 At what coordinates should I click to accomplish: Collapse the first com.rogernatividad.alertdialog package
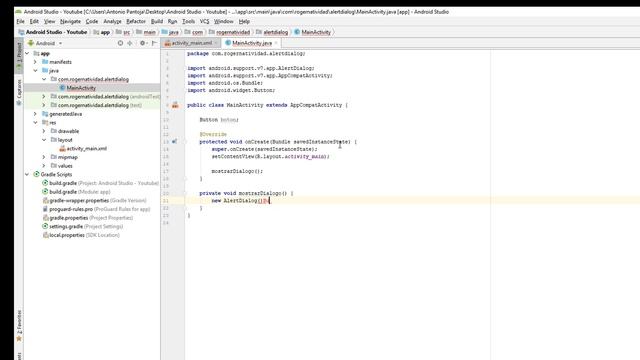tap(44, 79)
